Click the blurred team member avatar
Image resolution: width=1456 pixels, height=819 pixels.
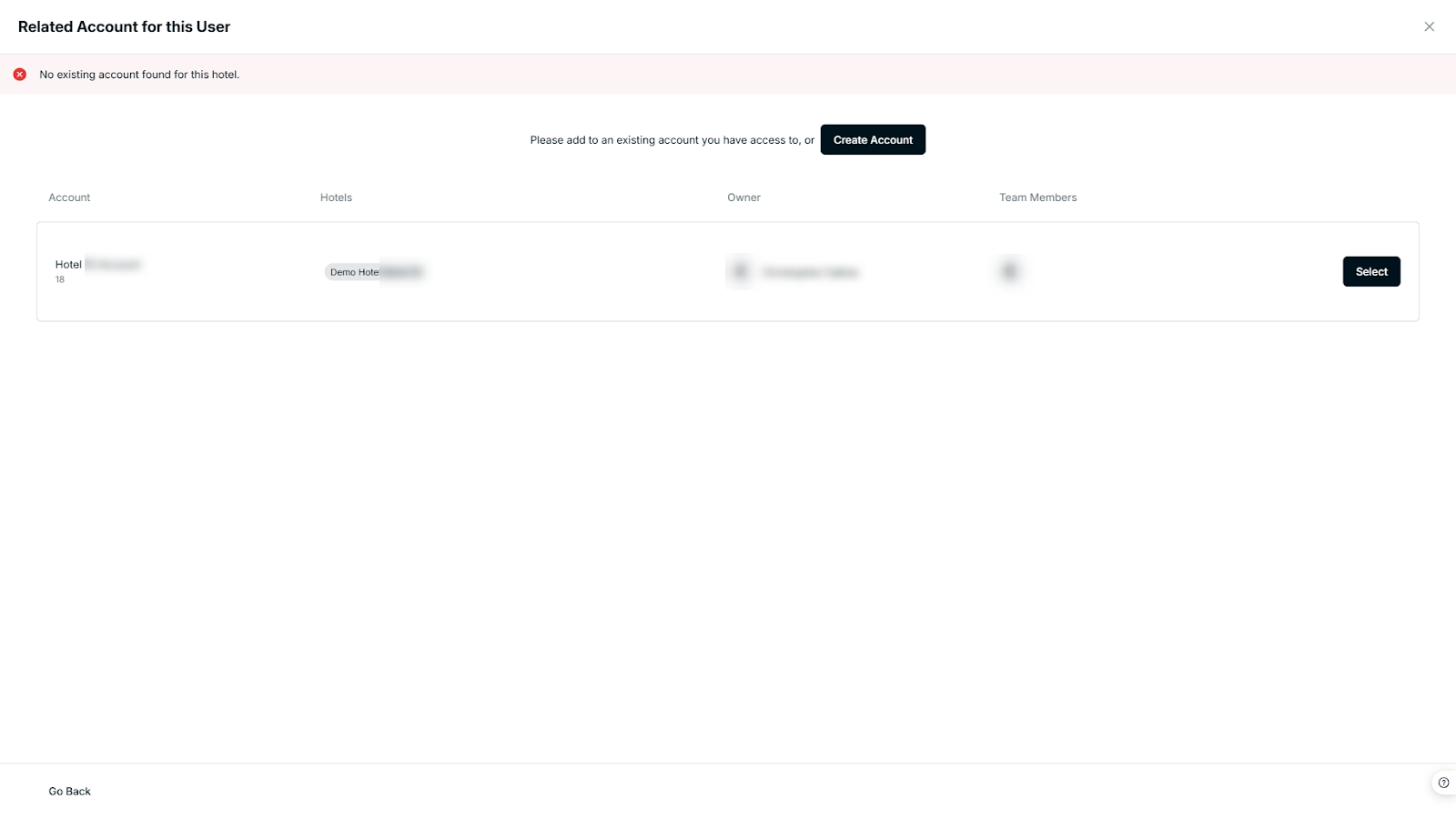1009,271
